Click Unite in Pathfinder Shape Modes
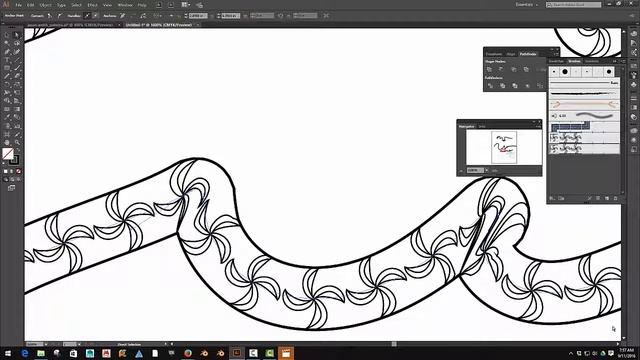Image resolution: width=640 pixels, height=360 pixels. coord(489,69)
